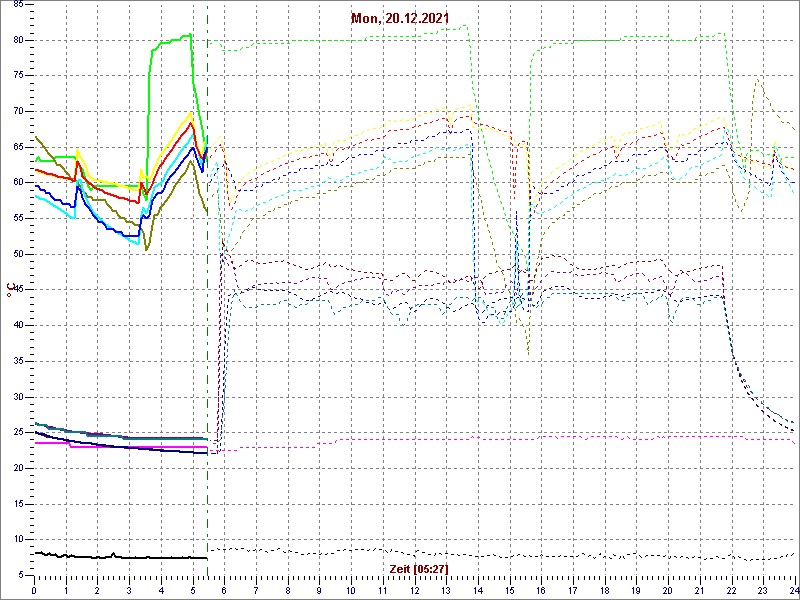800x600 pixels.
Task: Click hour 0 on the time axis
Action: (35, 590)
